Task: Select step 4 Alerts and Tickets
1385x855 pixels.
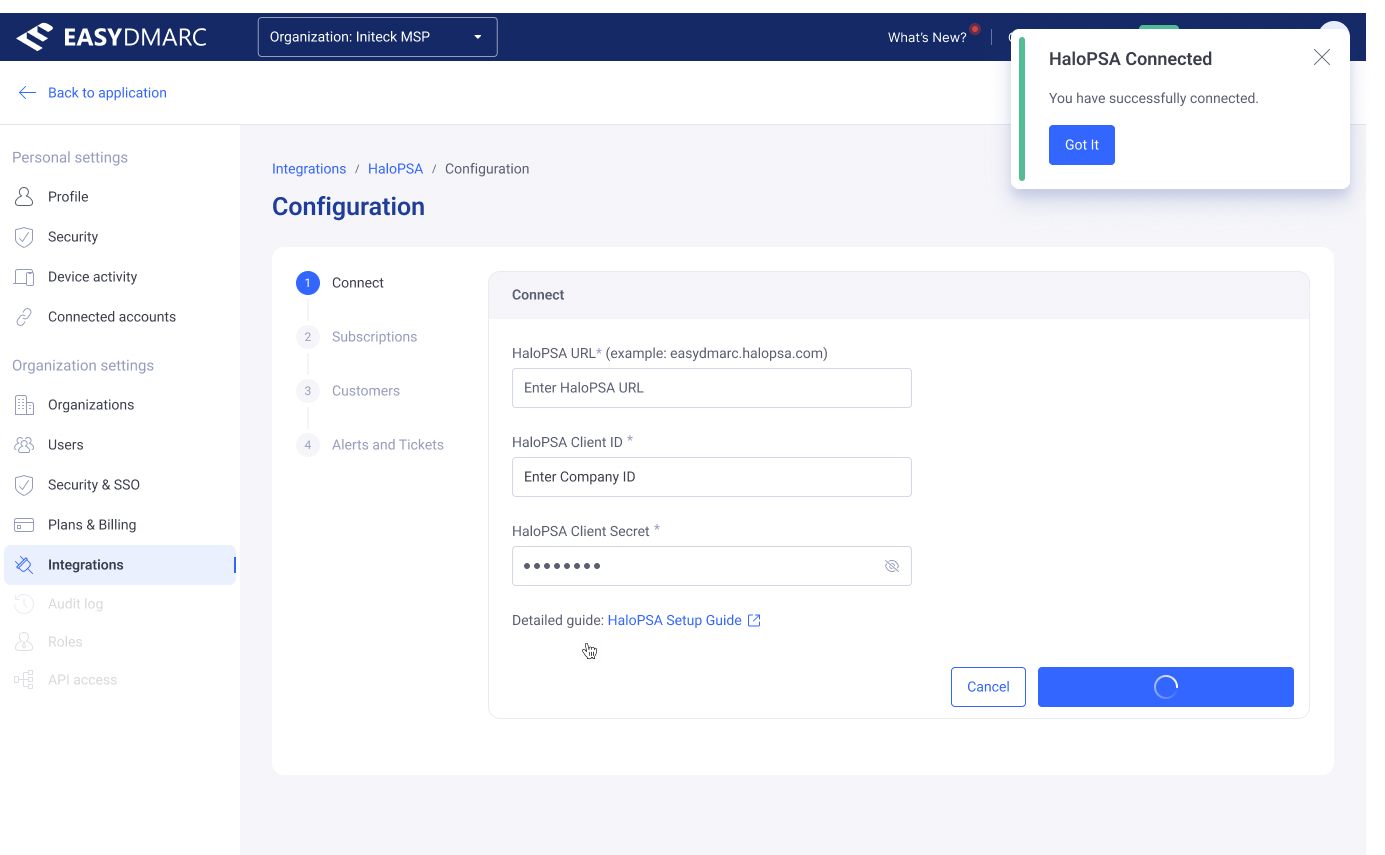Action: tap(370, 445)
